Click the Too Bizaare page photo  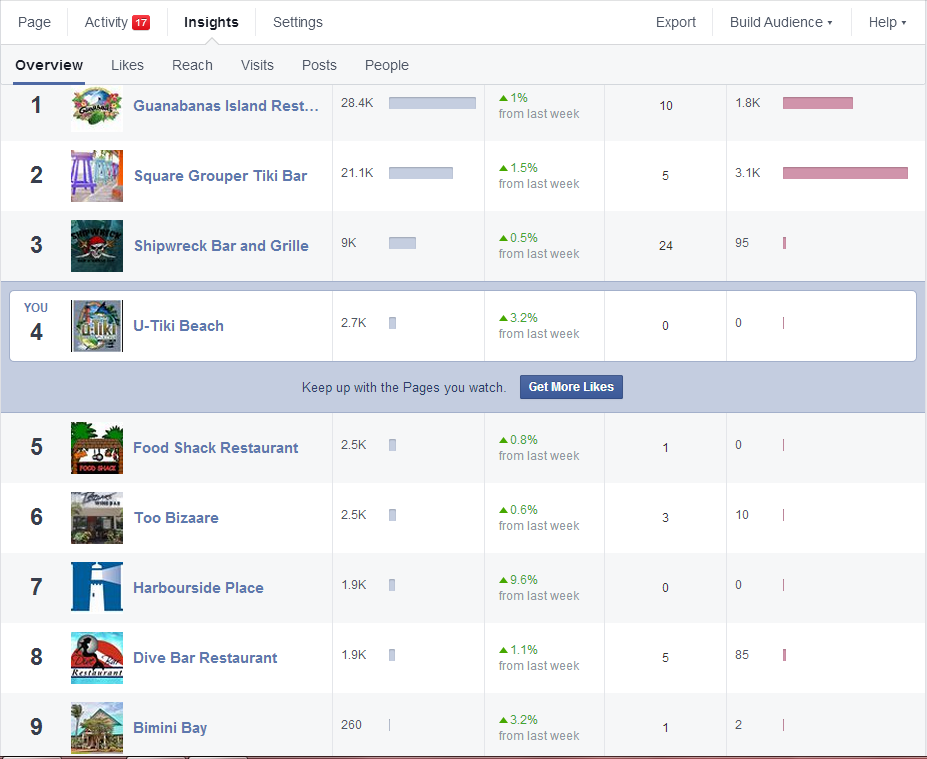[x=97, y=518]
